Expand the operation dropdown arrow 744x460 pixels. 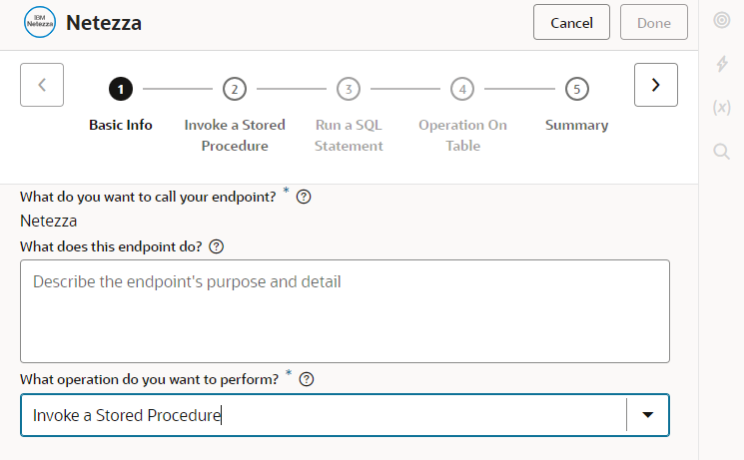click(x=648, y=414)
